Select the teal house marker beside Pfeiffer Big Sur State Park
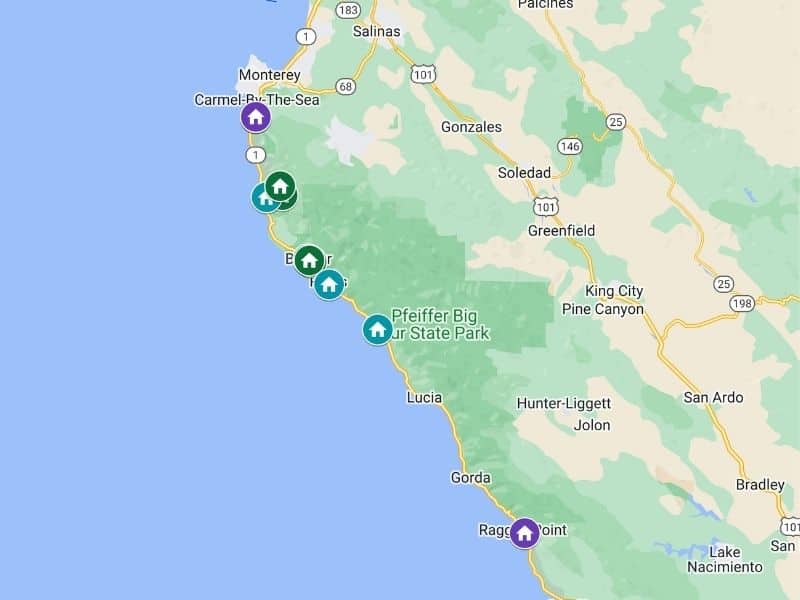This screenshot has width=800, height=600. click(x=378, y=330)
